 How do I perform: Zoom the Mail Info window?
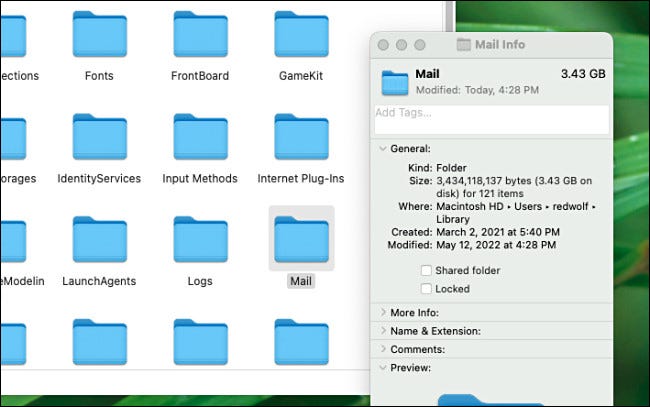click(x=420, y=45)
